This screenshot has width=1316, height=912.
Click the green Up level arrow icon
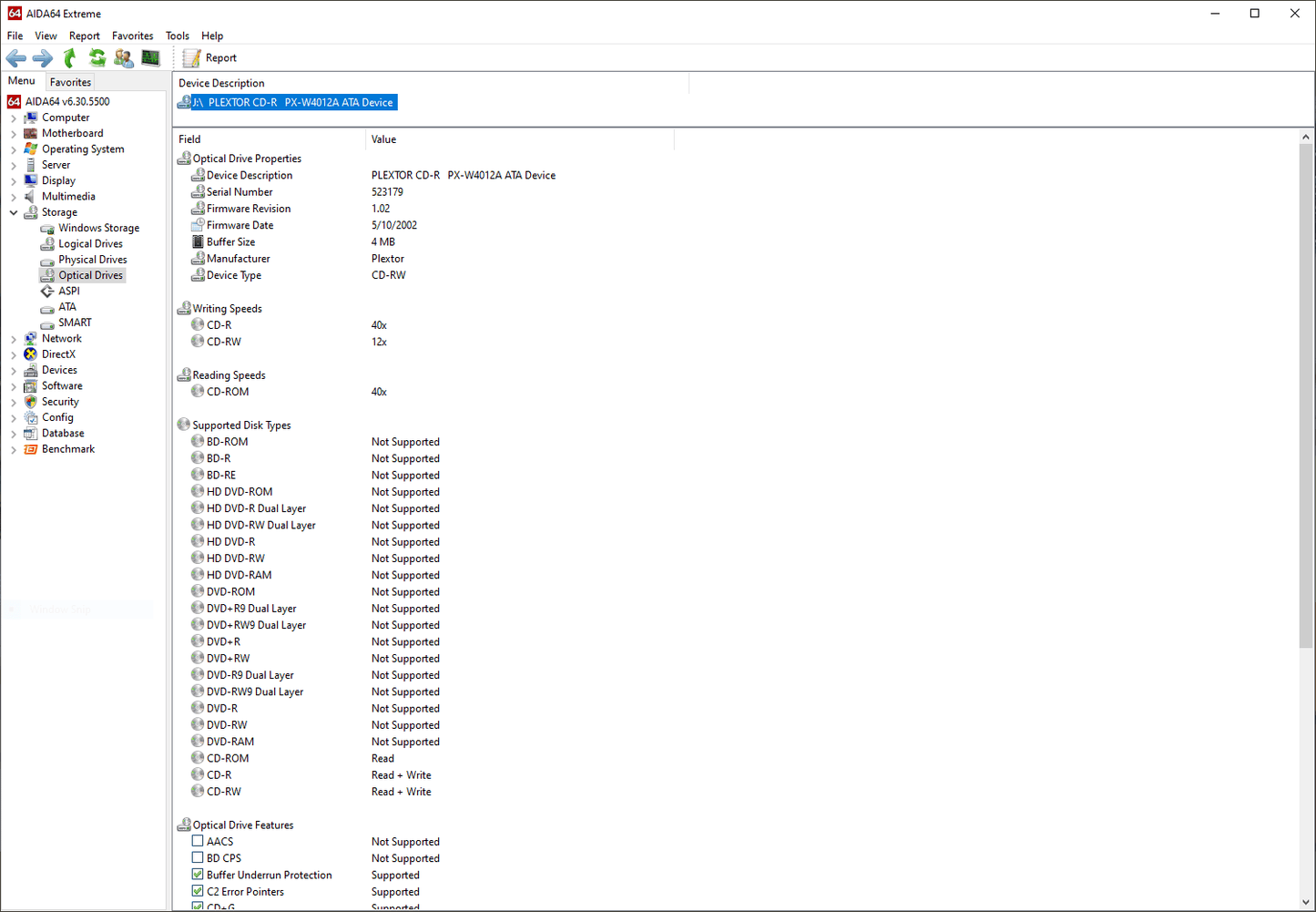click(x=70, y=58)
